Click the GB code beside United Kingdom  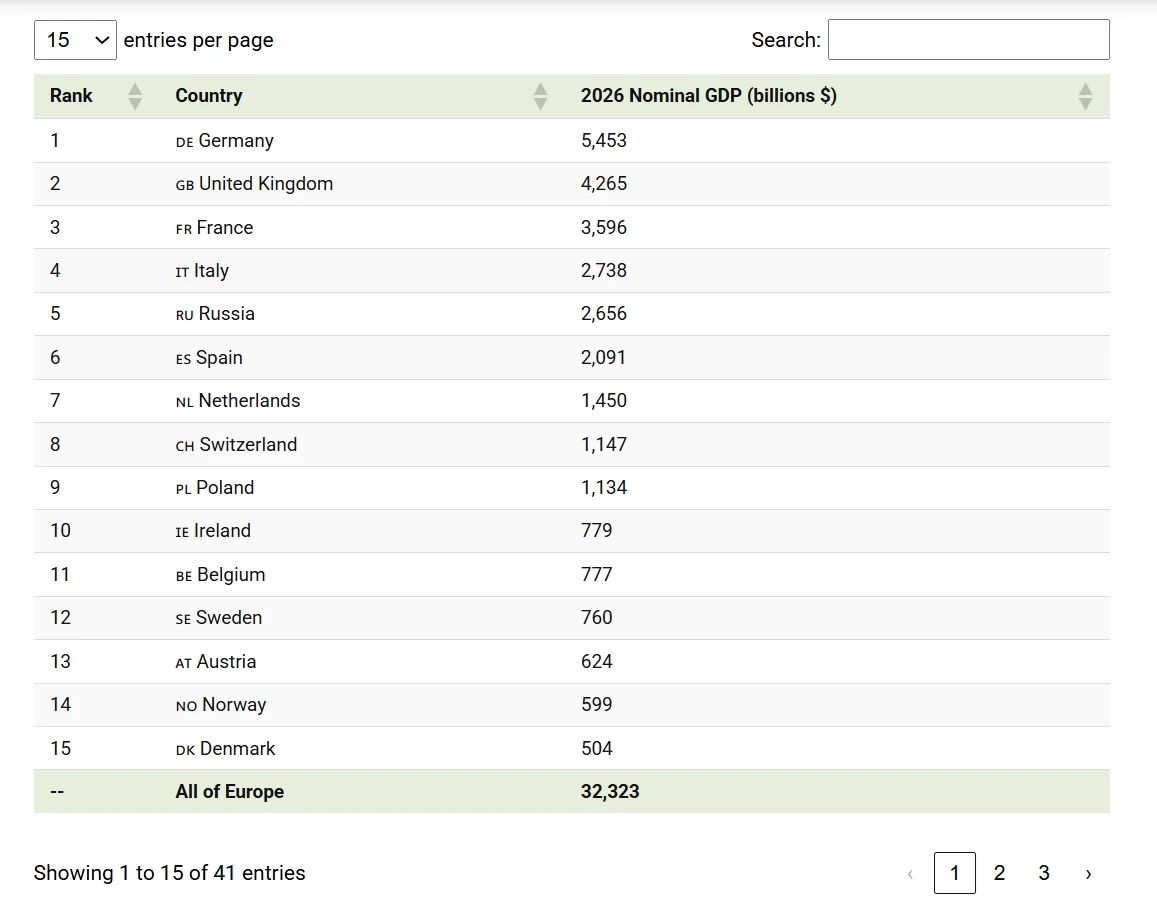tap(184, 185)
